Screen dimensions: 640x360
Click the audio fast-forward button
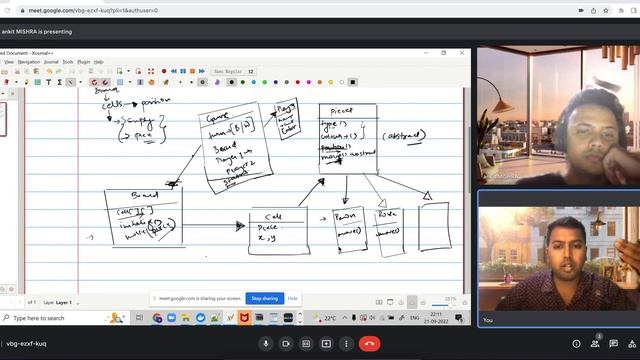point(202,71)
